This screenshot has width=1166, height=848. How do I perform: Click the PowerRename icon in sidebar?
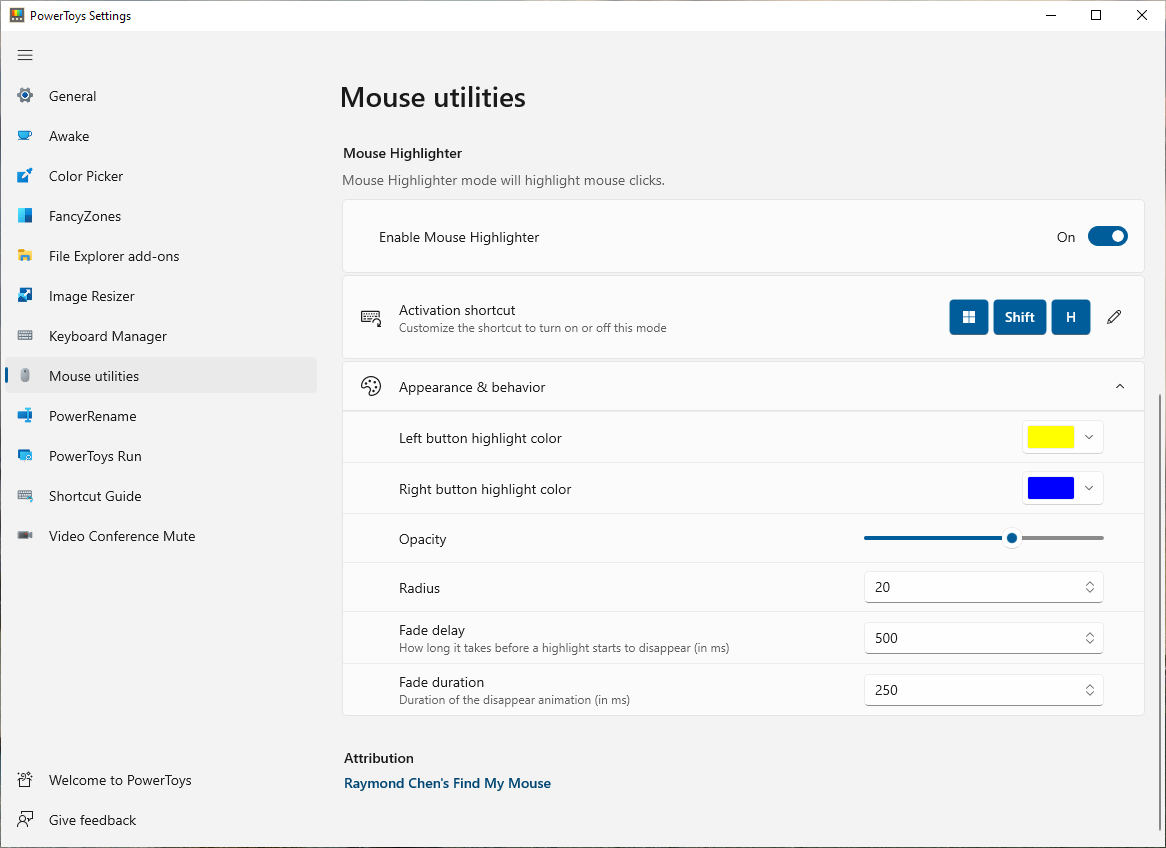(25, 416)
